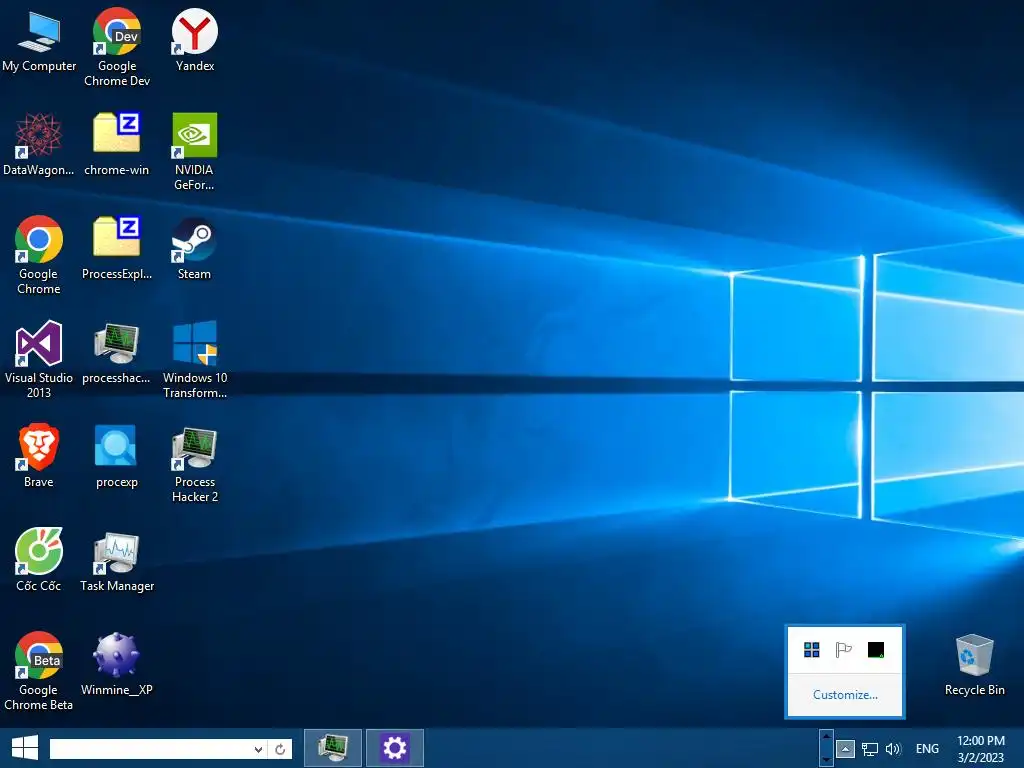Click the procexp desktop icon
The width and height of the screenshot is (1024, 768).
(117, 456)
